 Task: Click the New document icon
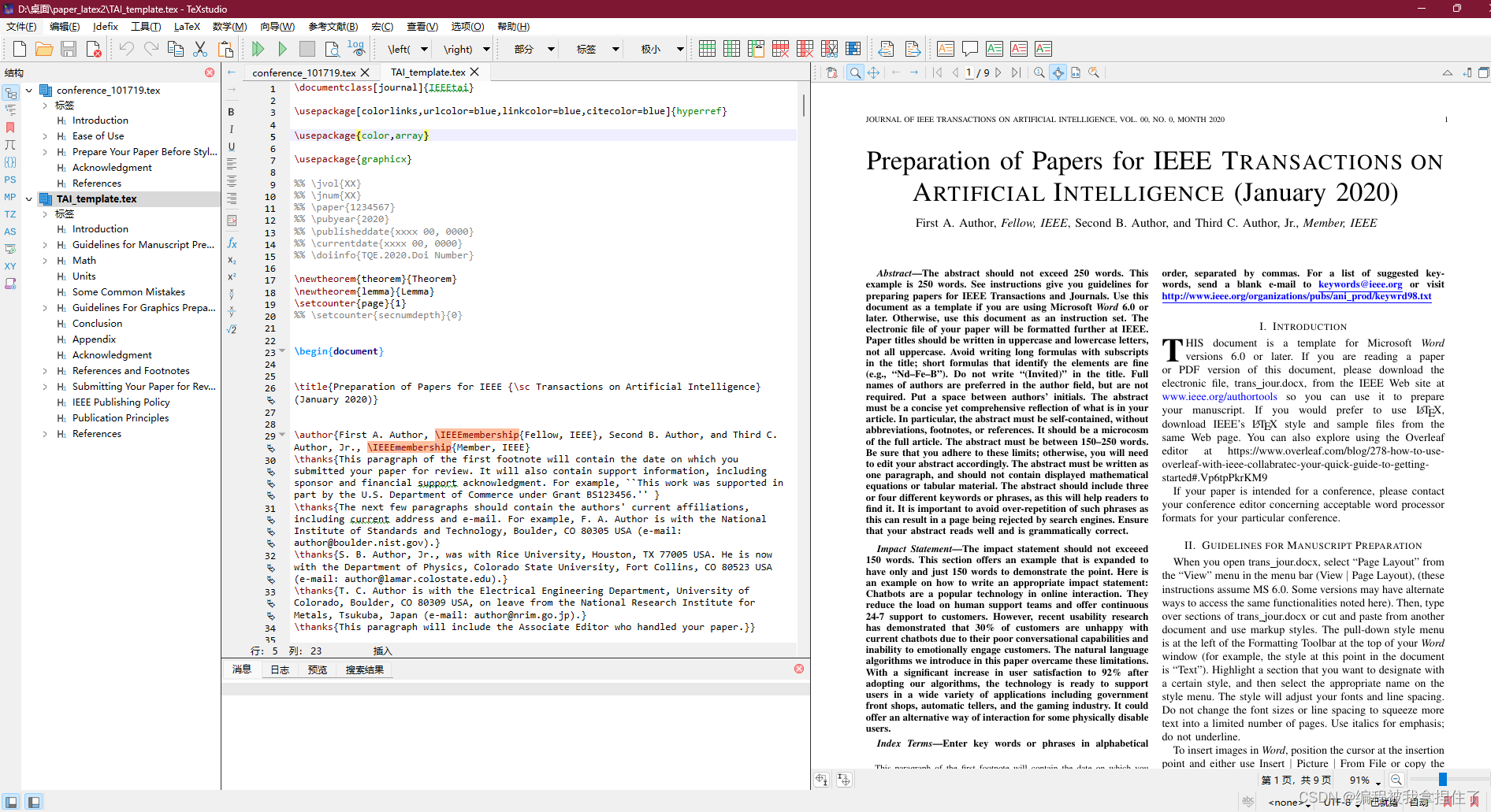20,49
